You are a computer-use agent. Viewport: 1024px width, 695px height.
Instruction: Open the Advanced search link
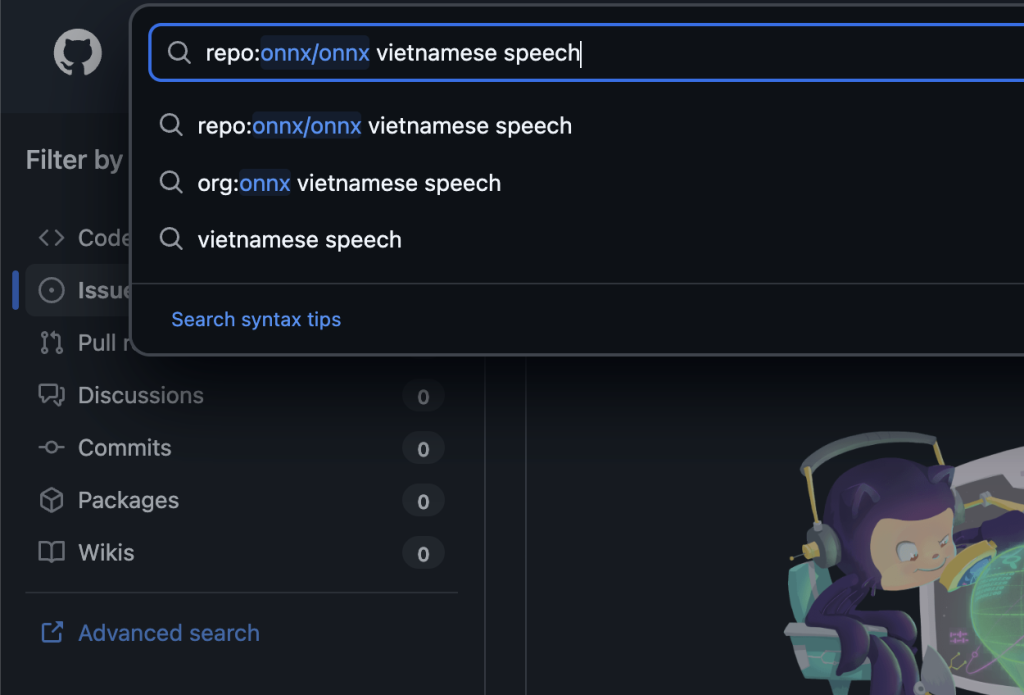[x=168, y=633]
